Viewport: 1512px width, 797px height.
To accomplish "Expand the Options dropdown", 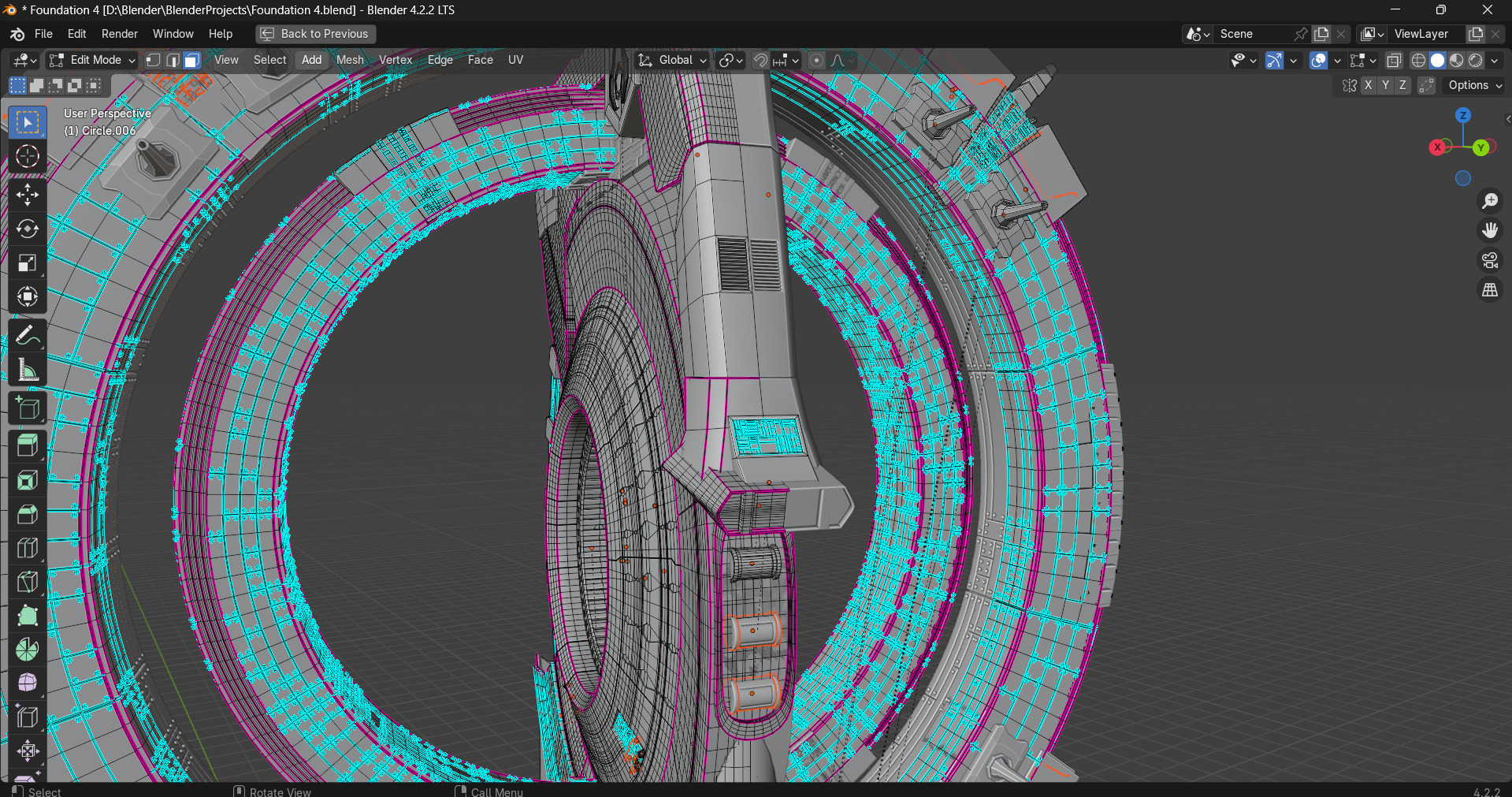I will click(x=1474, y=85).
